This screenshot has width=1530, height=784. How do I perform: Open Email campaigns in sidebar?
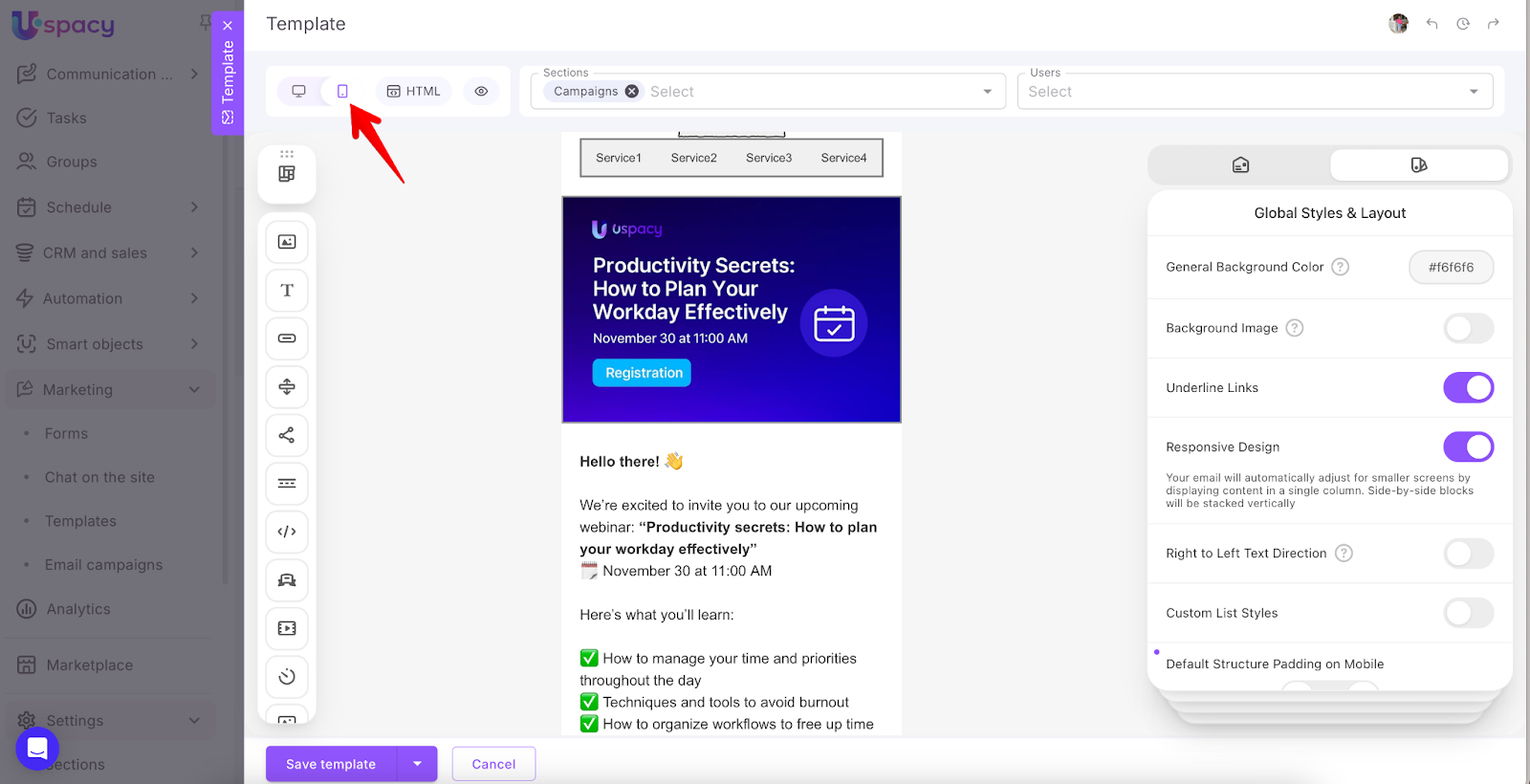(103, 565)
